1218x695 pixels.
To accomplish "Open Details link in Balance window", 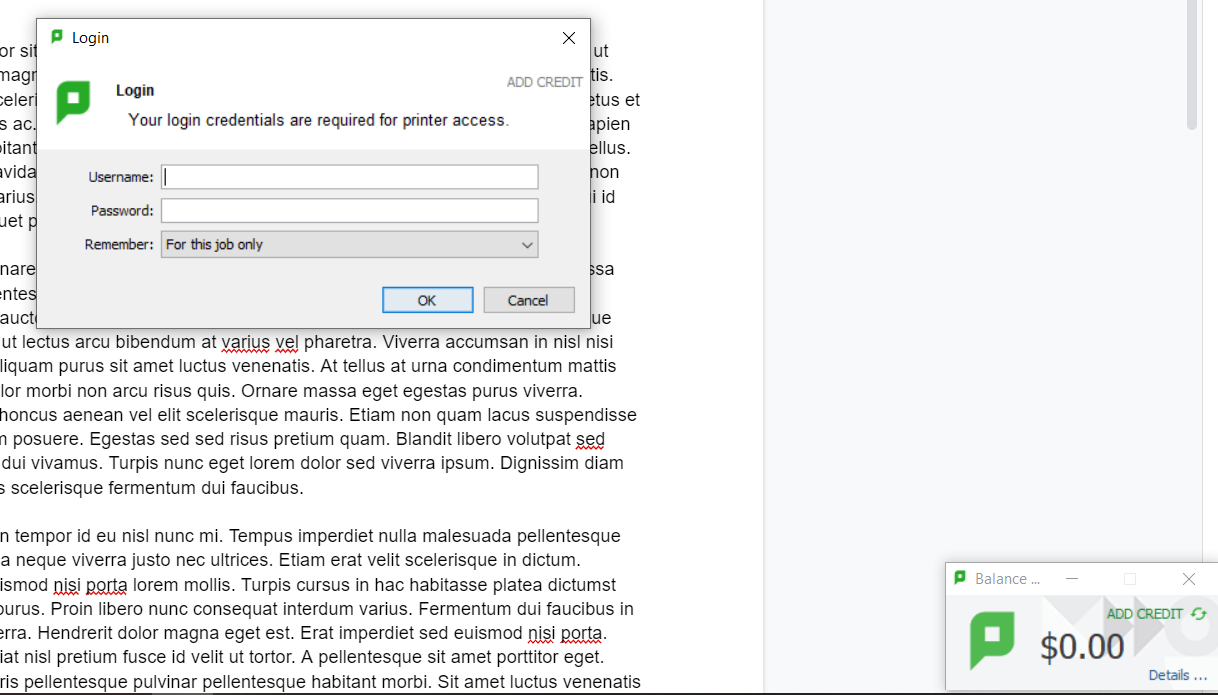I will click(1177, 675).
